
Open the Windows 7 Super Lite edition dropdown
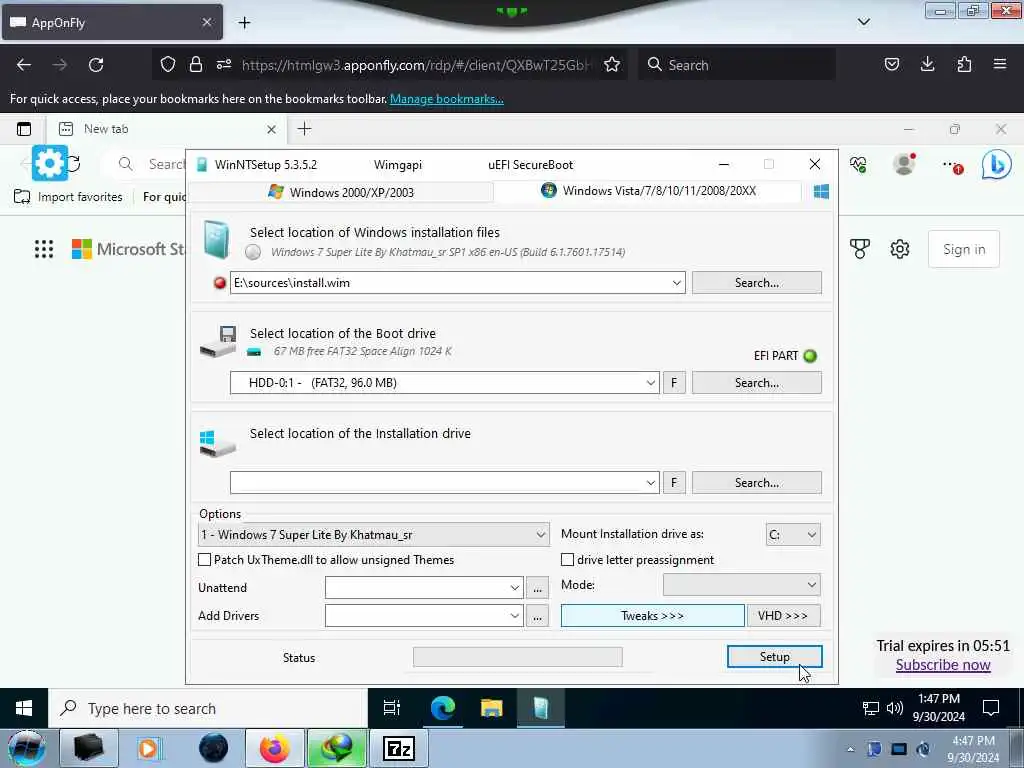(x=374, y=535)
